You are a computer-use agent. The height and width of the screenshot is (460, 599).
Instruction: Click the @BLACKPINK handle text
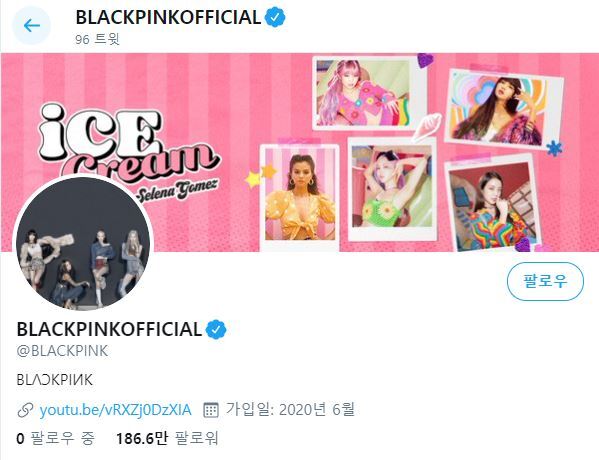(62, 351)
